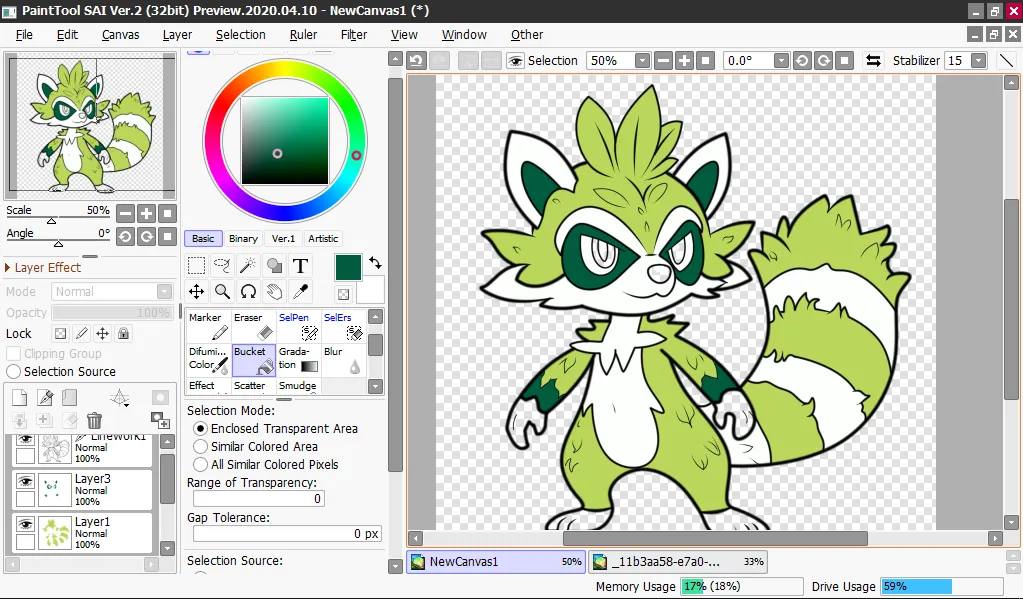This screenshot has height=599, width=1023.
Task: Flip the canvas view horizontally
Action: tap(873, 61)
